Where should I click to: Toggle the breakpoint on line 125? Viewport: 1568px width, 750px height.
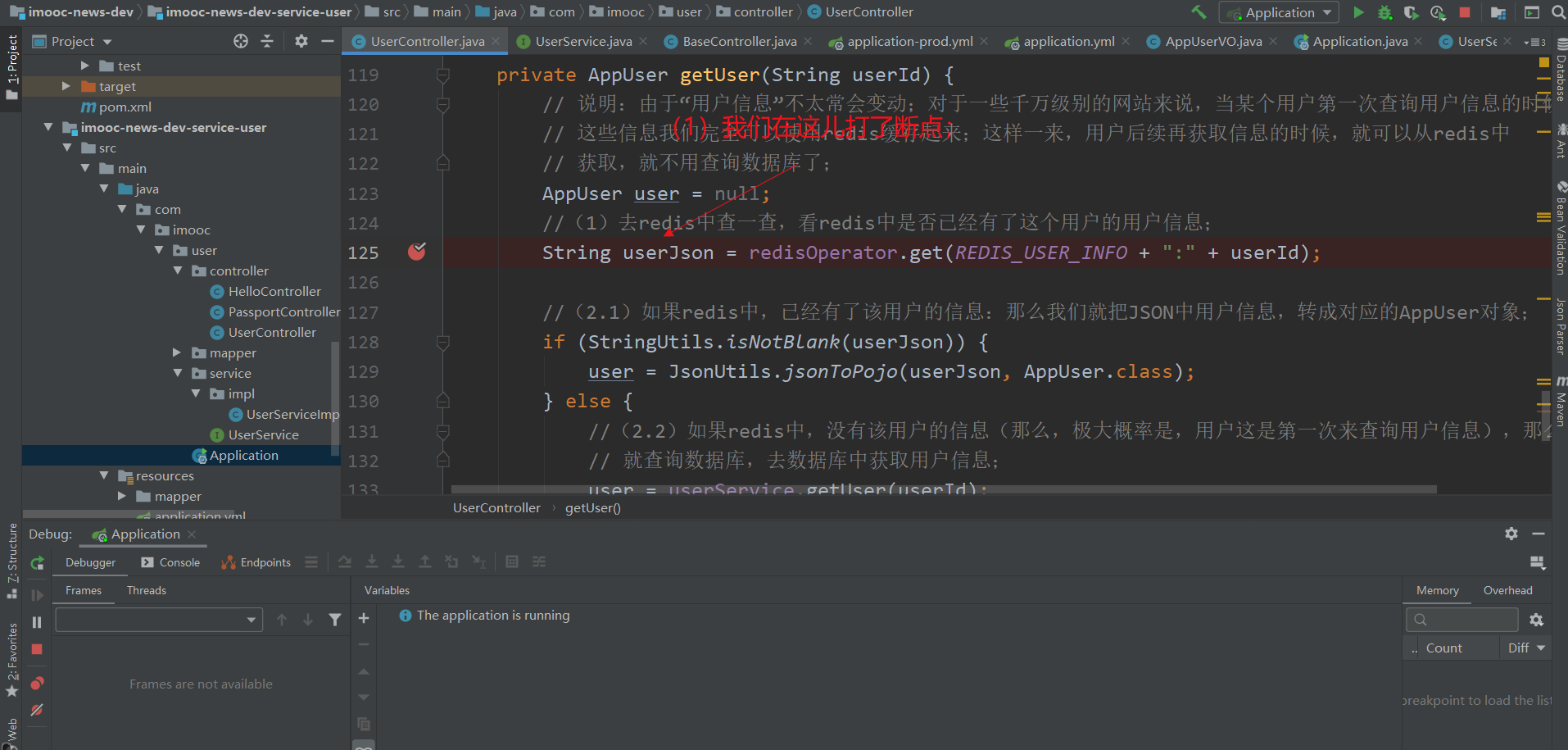tap(417, 252)
